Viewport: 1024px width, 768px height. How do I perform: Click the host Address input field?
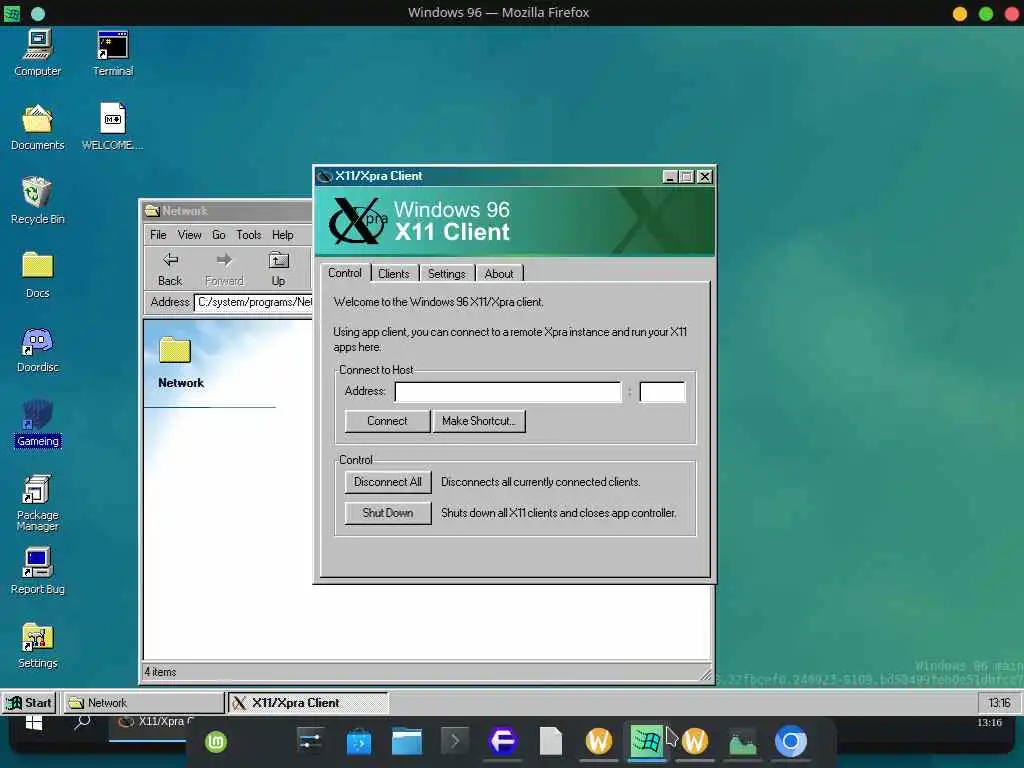[x=508, y=392]
